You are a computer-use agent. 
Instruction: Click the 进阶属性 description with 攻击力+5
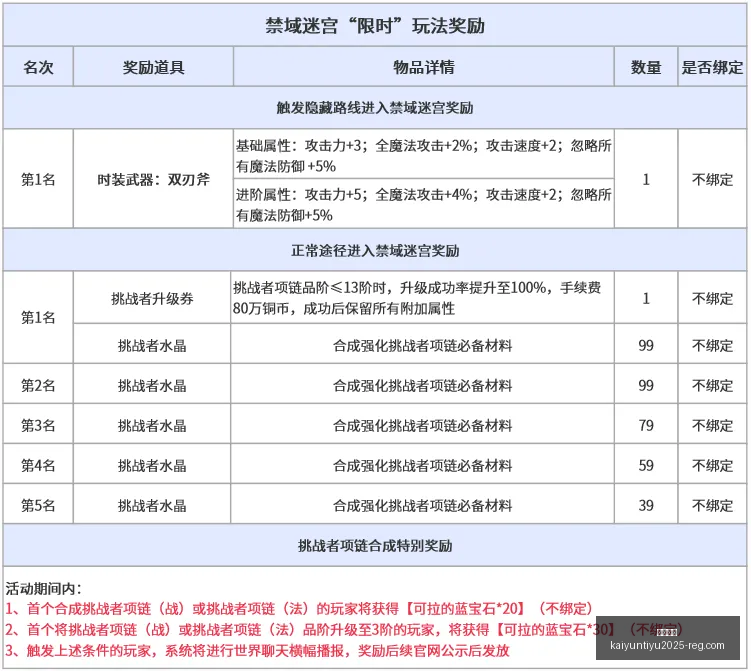pos(423,205)
